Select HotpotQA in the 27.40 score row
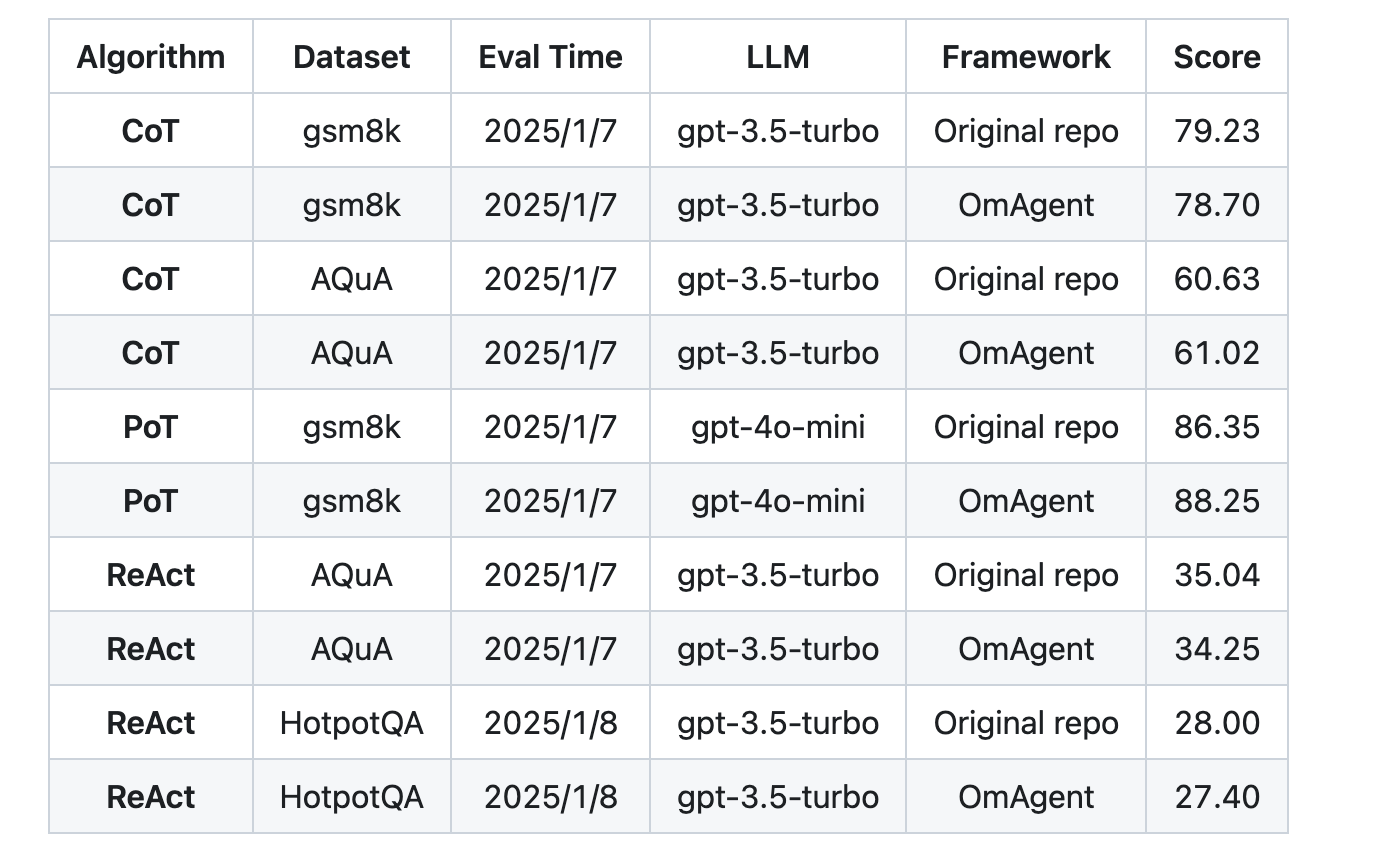 (x=352, y=797)
